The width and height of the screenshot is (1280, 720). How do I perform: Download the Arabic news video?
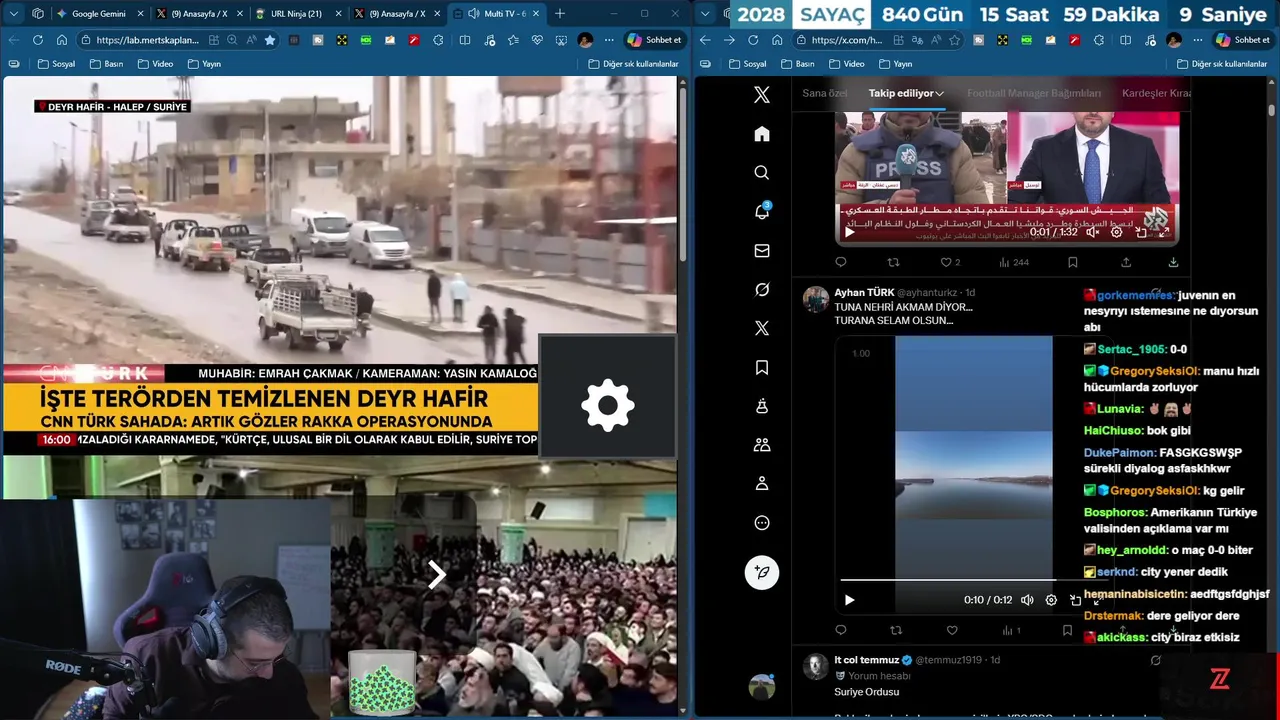pos(1173,262)
